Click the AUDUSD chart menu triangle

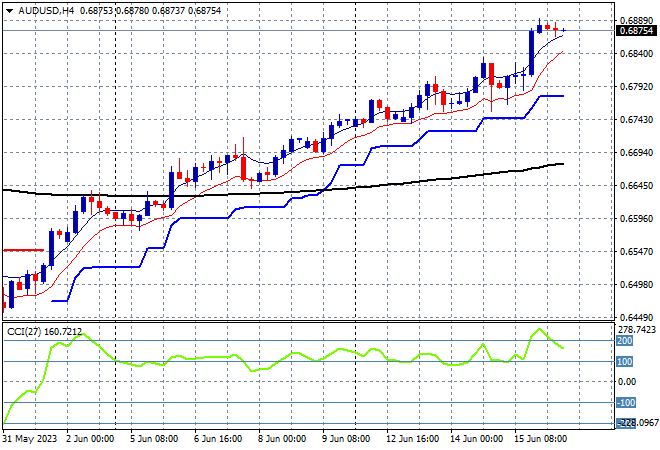point(9,11)
